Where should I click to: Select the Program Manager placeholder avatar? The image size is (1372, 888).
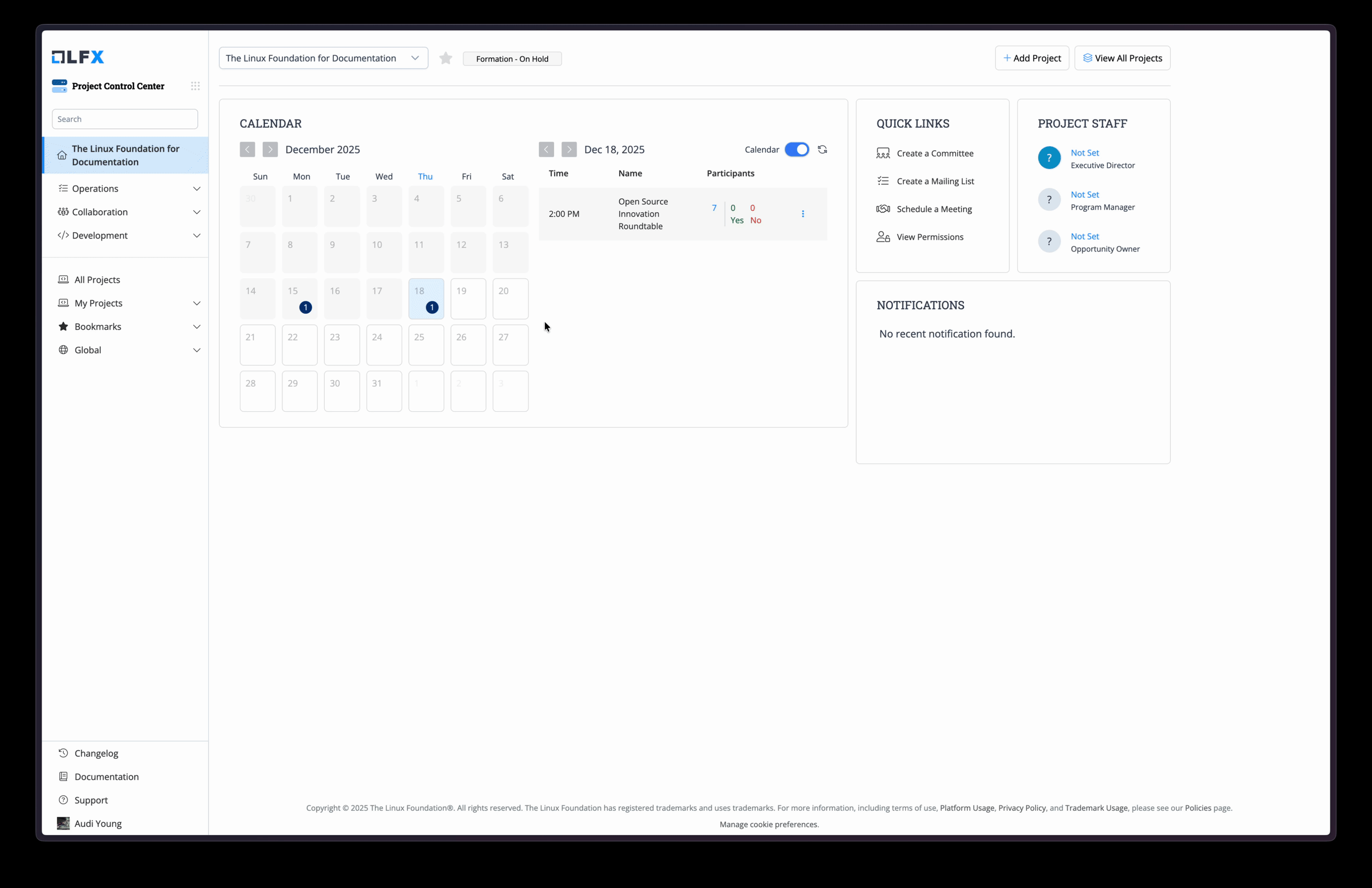click(1049, 199)
